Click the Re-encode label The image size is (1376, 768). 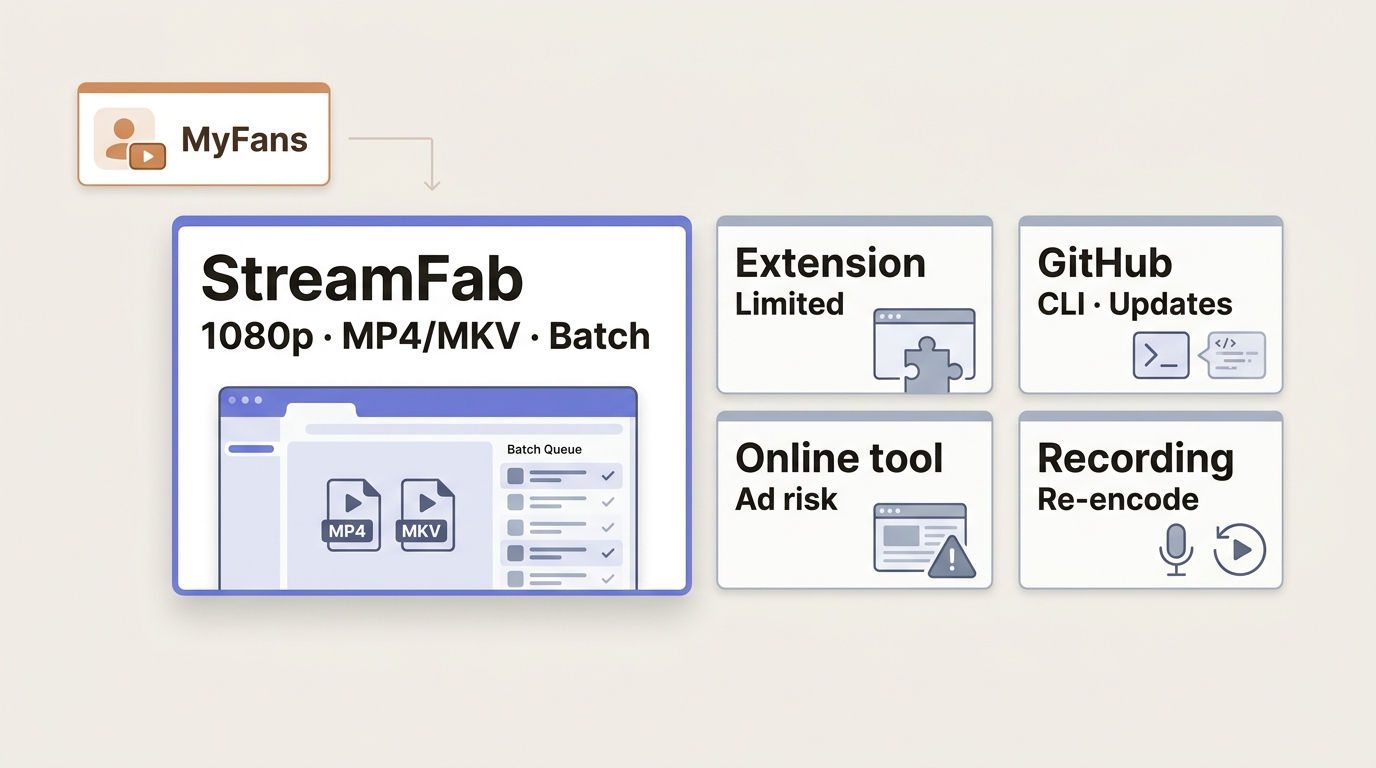[1117, 499]
